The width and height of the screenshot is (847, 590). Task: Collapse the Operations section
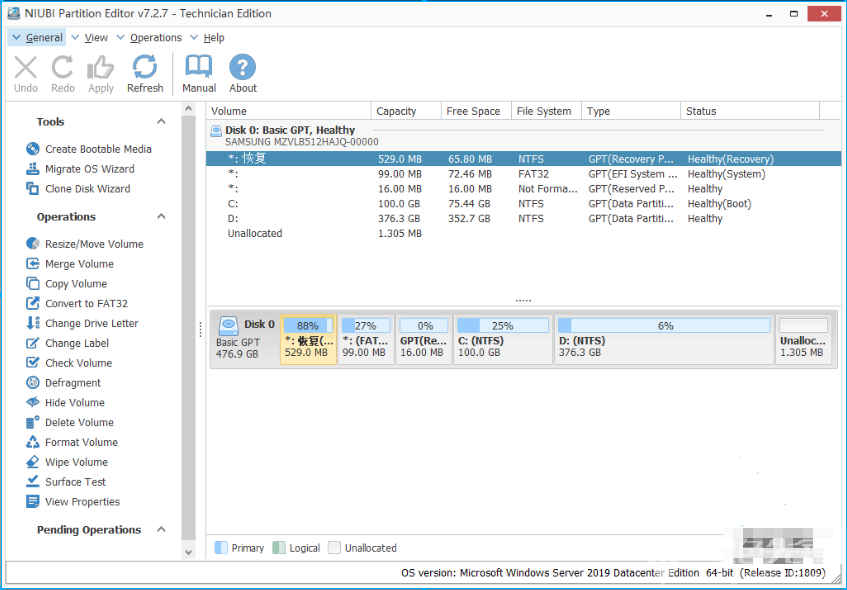click(161, 217)
